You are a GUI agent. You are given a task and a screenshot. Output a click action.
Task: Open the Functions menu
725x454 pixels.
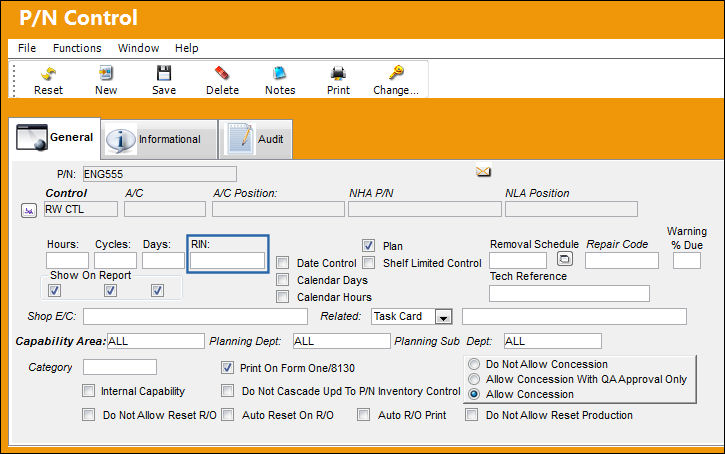tap(77, 48)
